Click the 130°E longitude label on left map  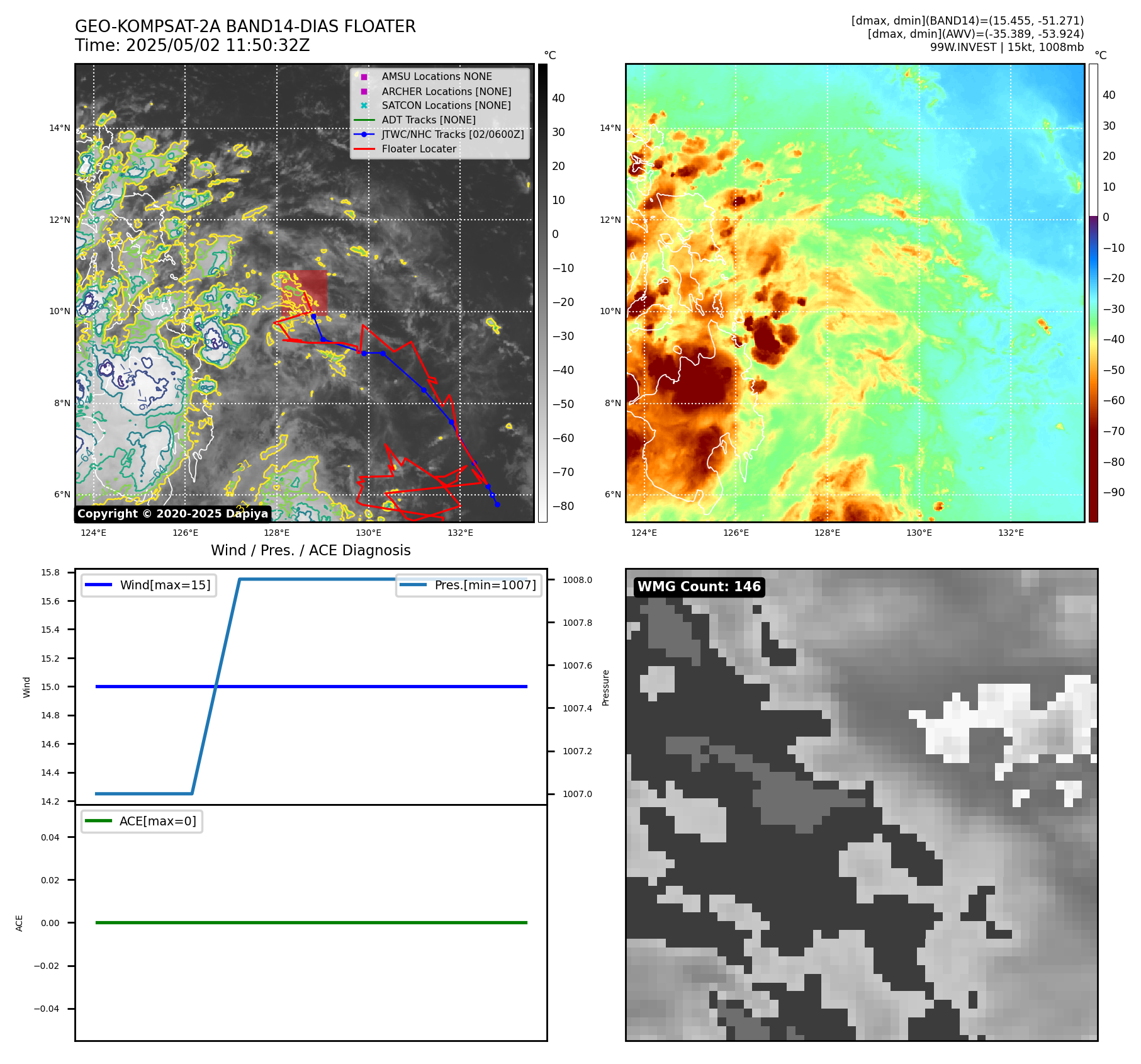[368, 533]
